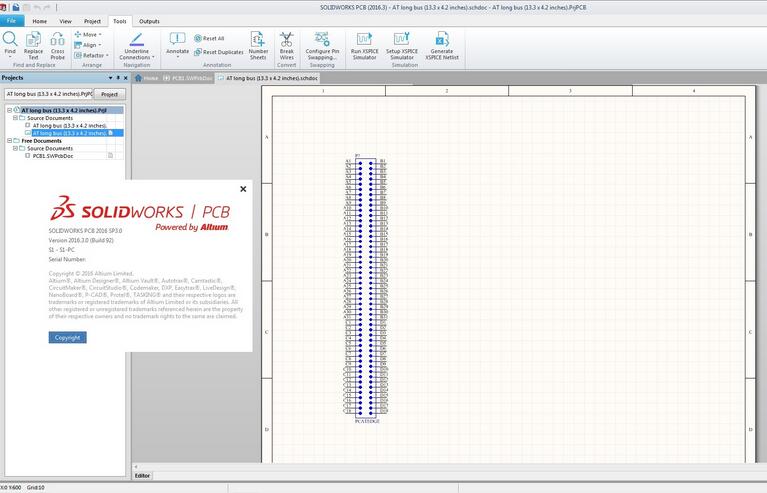
Task: Click the undo arrow in quick access toolbar
Action: click(x=37, y=7)
